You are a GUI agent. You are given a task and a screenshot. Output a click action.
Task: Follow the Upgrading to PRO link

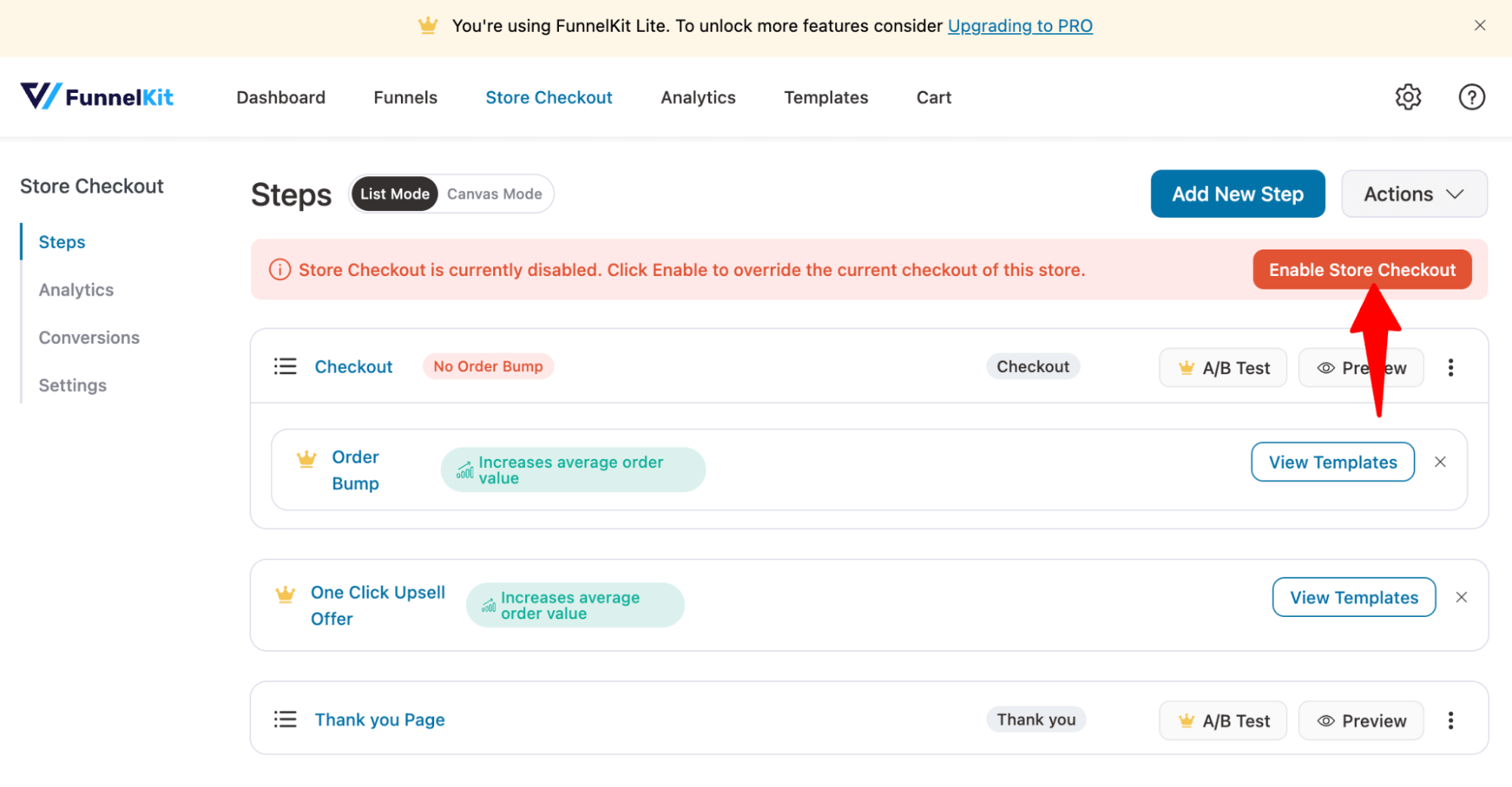tap(1020, 26)
